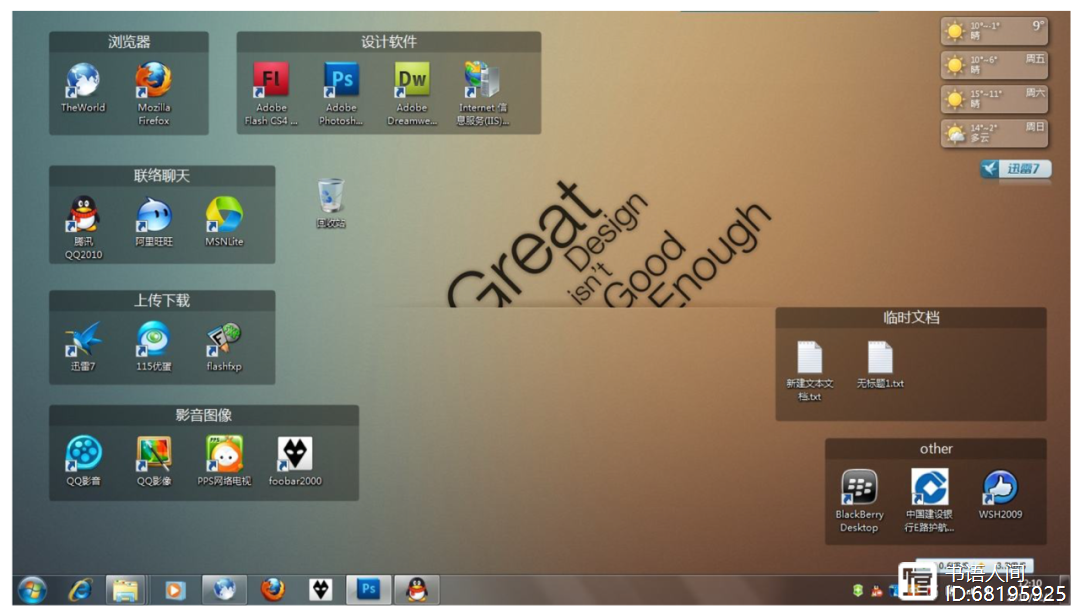The image size is (1080, 614).
Task: Open the TheWorld browser desktop shortcut
Action: pos(82,80)
